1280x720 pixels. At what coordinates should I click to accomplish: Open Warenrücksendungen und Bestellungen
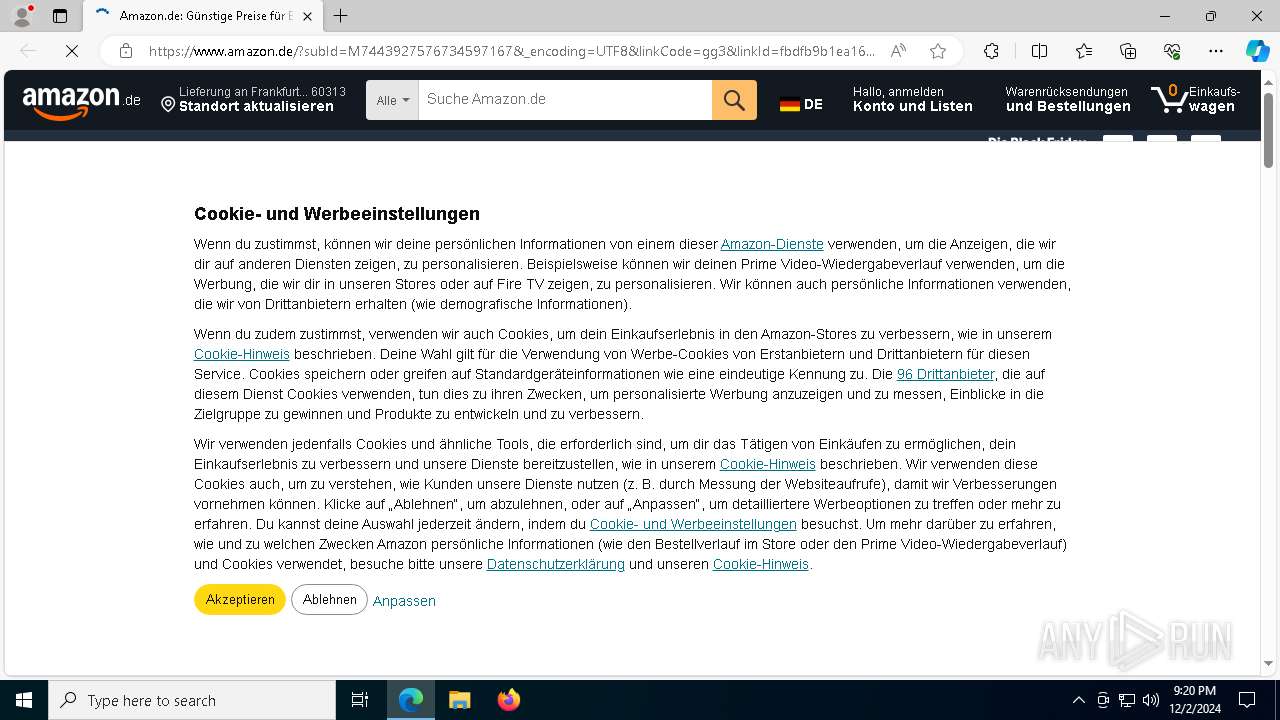coord(1068,99)
